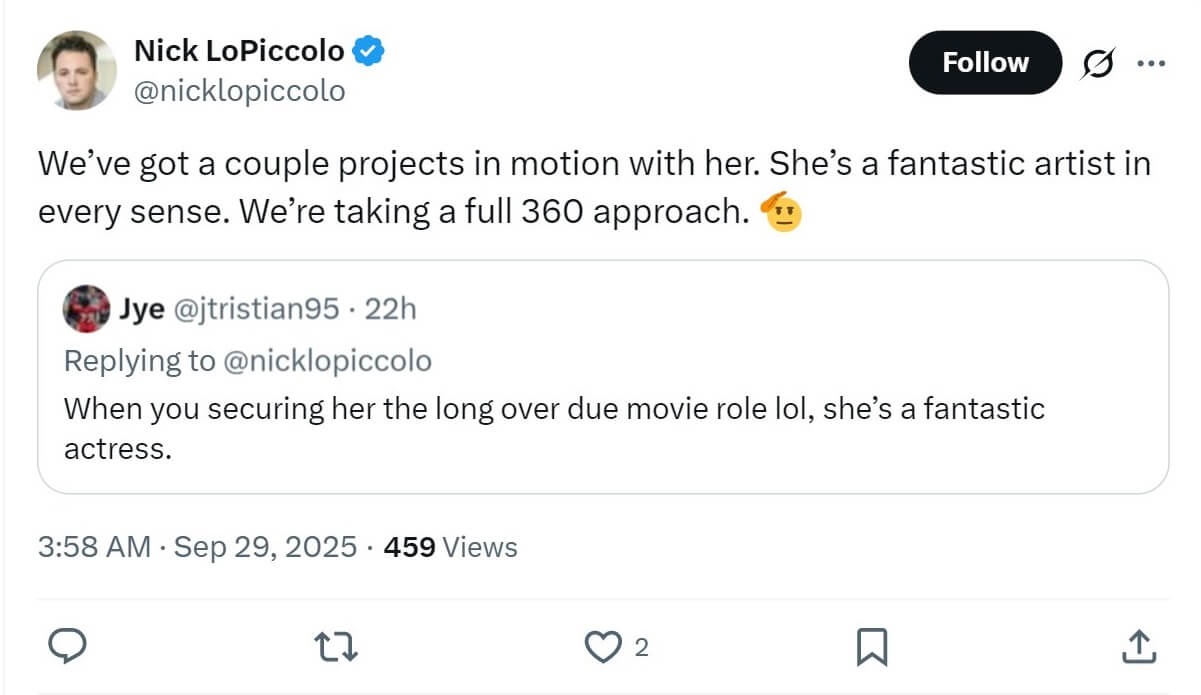1201x695 pixels.
Task: Repost this tweet via retweet icon
Action: [x=337, y=647]
